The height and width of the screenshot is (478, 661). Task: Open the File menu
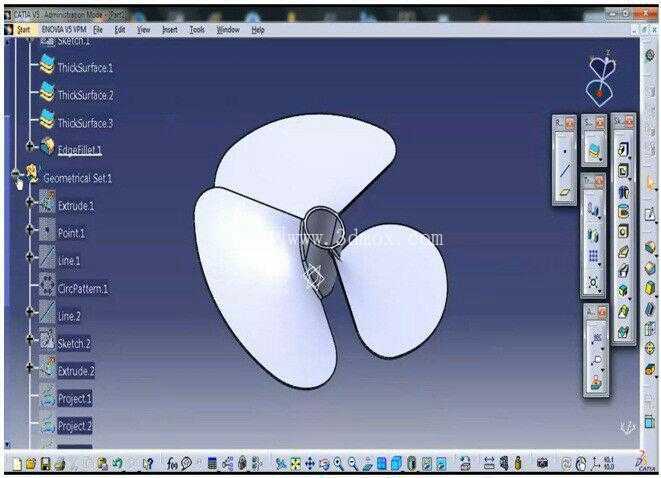tap(98, 30)
